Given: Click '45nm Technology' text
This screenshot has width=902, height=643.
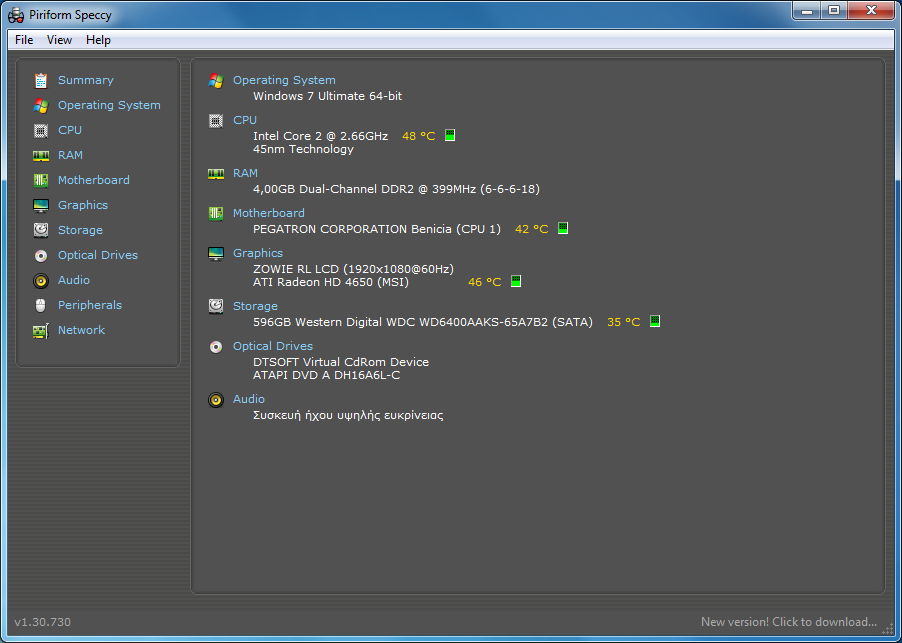Looking at the screenshot, I should [x=303, y=150].
